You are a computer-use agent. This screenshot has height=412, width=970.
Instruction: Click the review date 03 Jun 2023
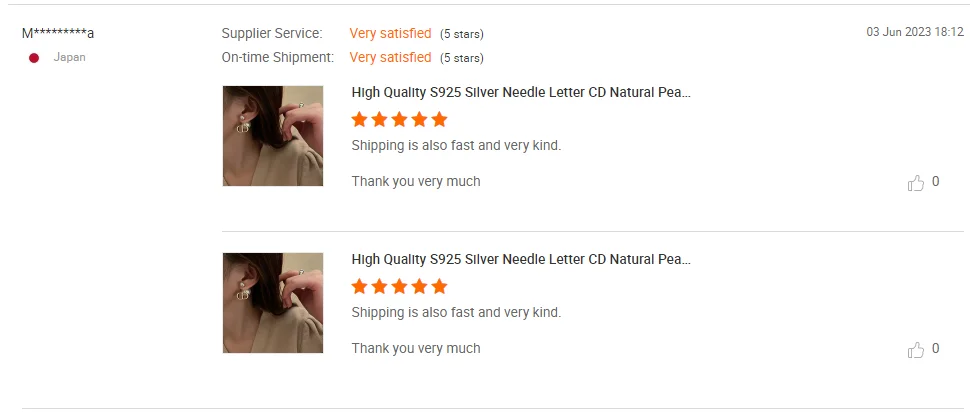coord(914,32)
